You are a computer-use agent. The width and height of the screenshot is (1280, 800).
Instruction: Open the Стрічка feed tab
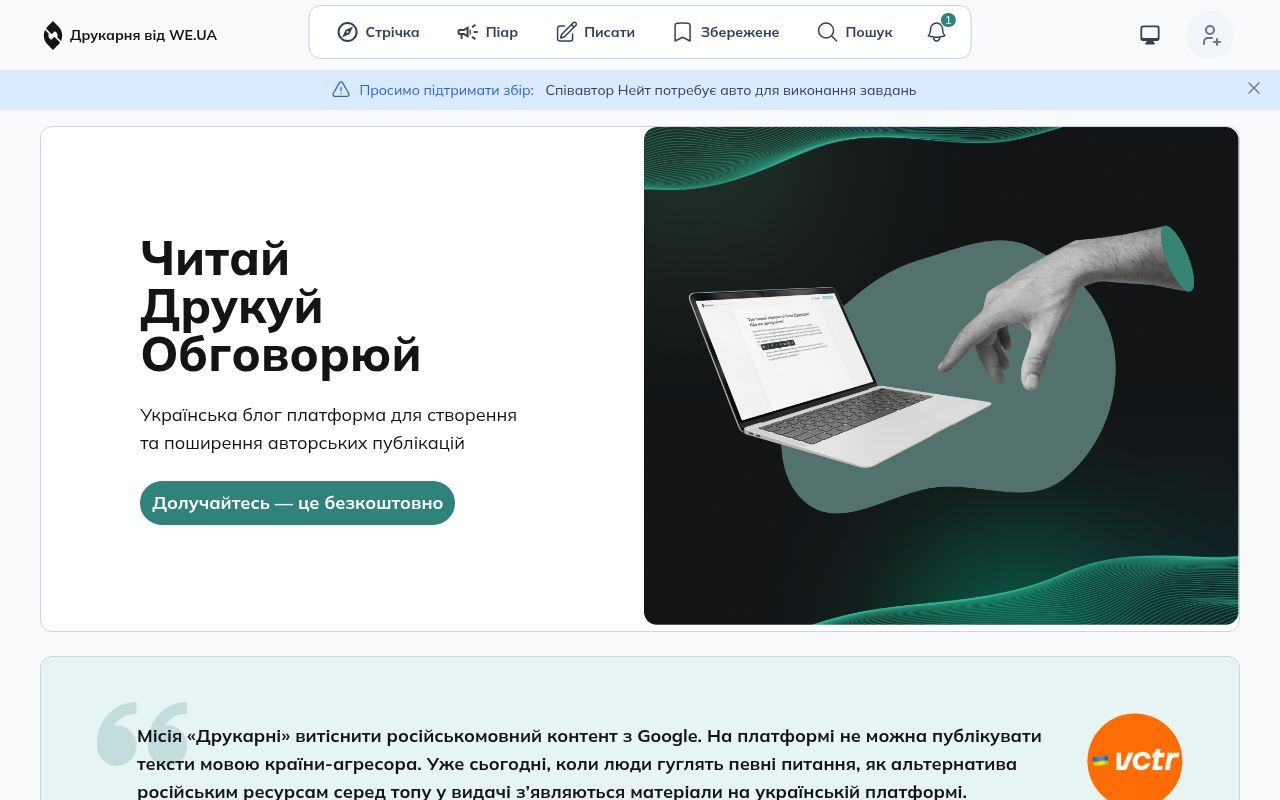coord(378,32)
